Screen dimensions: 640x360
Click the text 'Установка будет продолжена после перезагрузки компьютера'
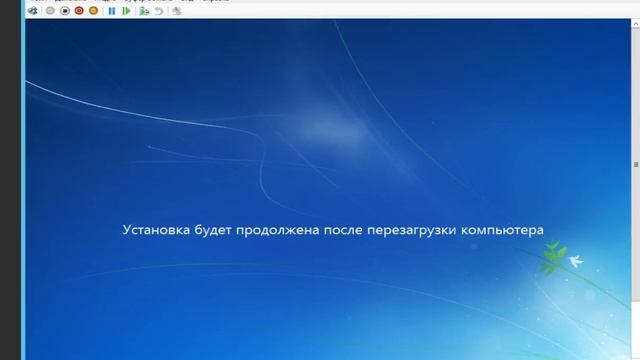point(333,230)
